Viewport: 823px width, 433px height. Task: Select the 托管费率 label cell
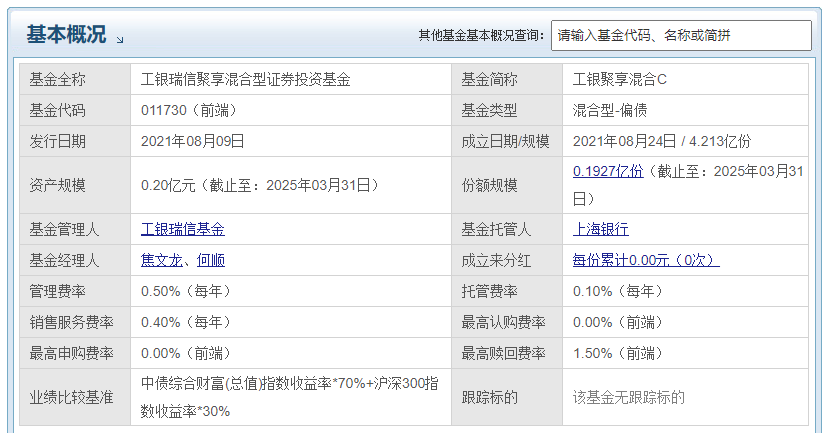pyautogui.click(x=507, y=291)
